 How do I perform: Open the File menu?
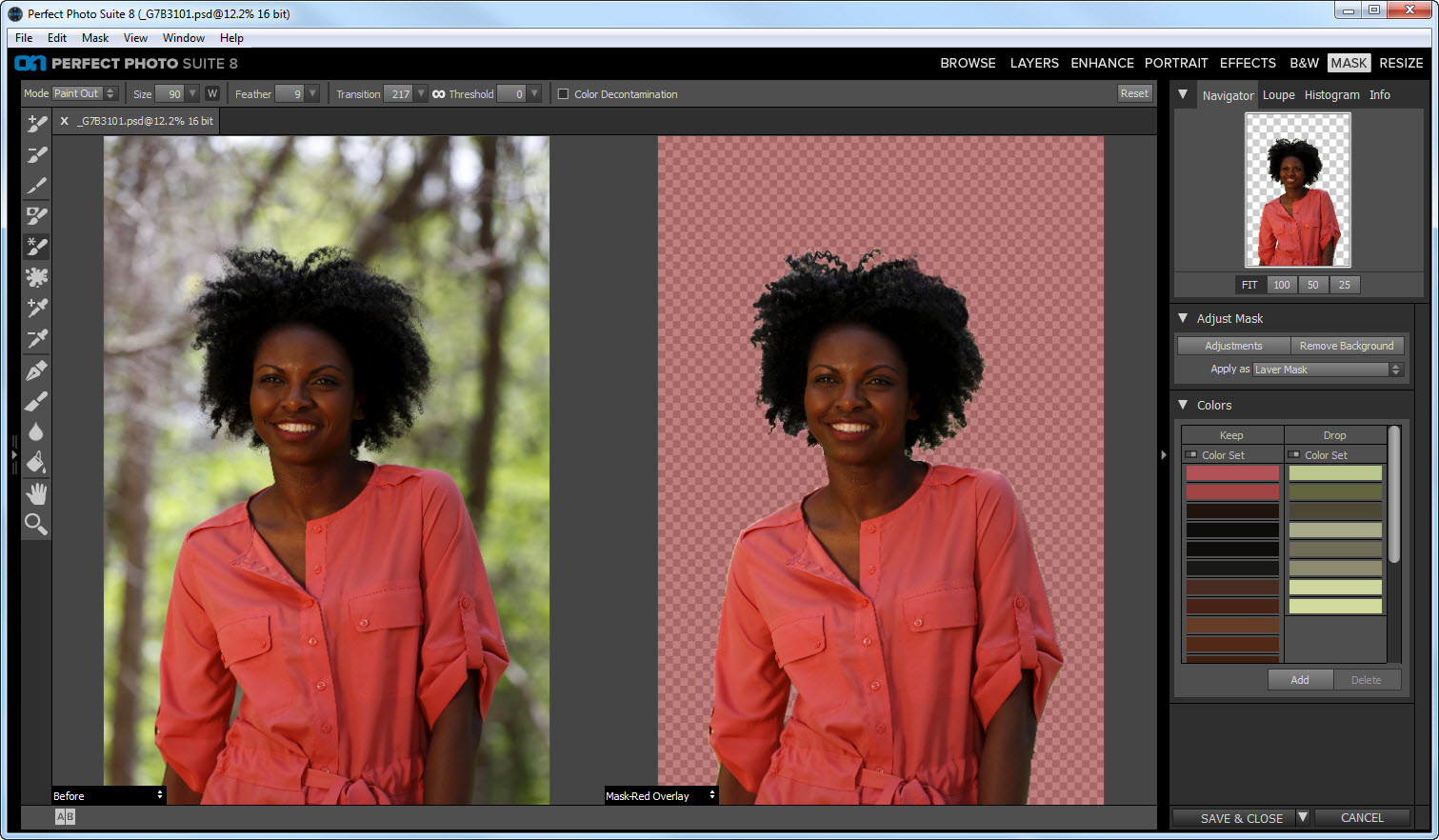[x=24, y=38]
